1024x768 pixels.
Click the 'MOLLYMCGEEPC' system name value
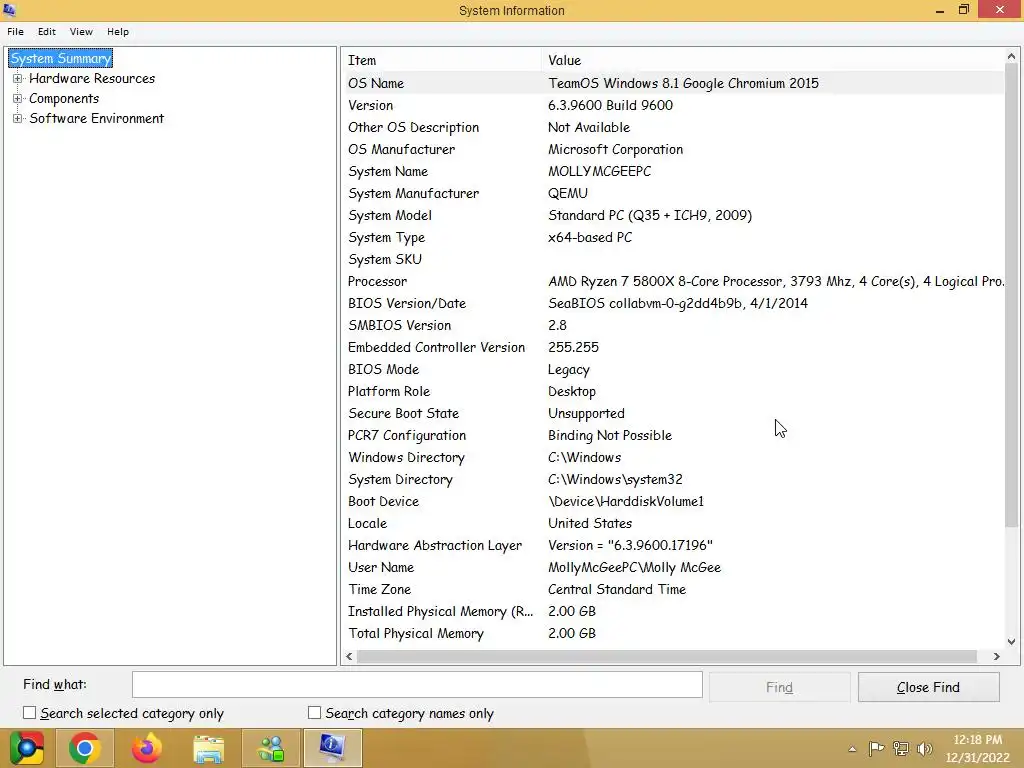tap(600, 171)
